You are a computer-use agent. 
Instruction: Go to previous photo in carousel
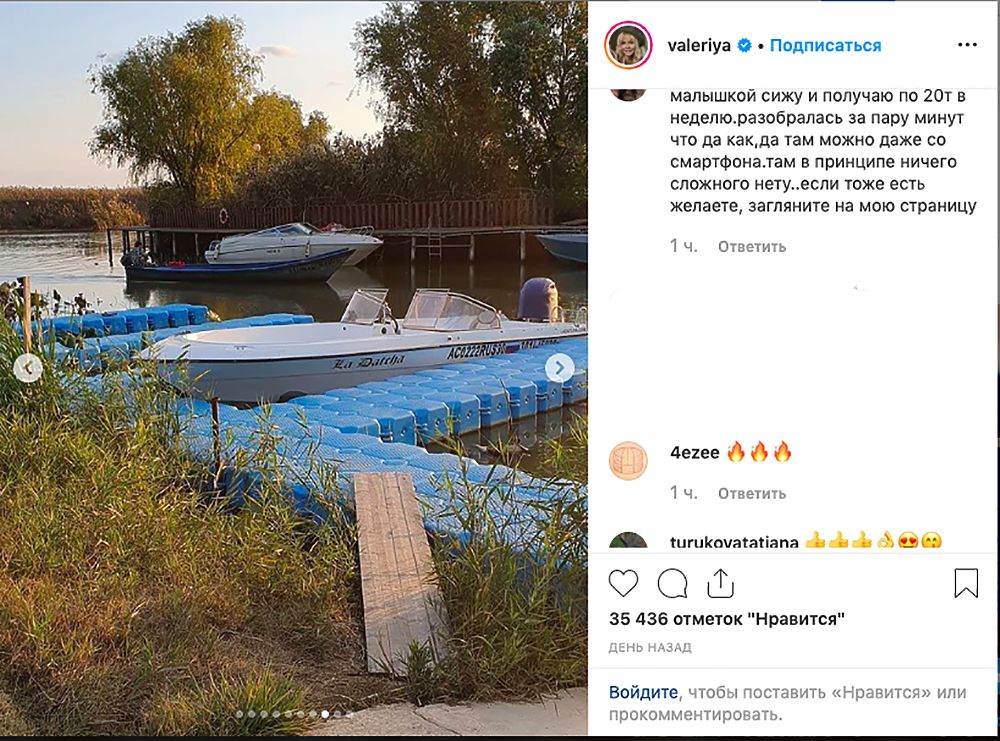(28, 368)
